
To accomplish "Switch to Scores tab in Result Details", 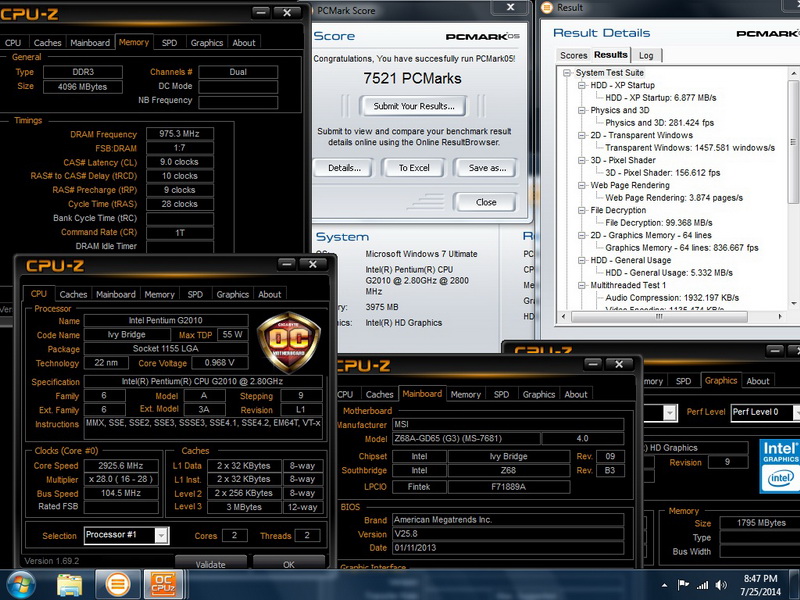I will click(x=573, y=55).
